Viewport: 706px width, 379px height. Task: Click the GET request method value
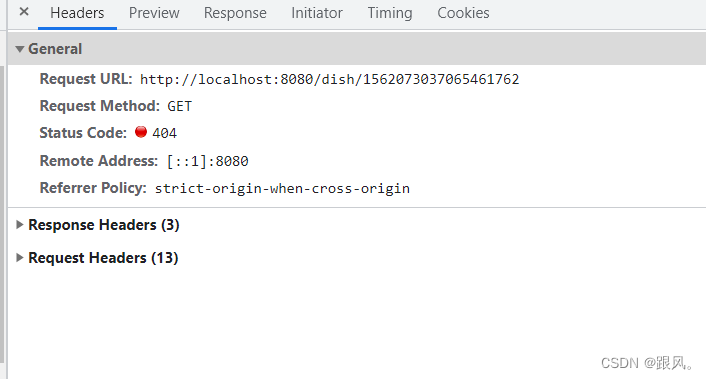click(x=180, y=106)
